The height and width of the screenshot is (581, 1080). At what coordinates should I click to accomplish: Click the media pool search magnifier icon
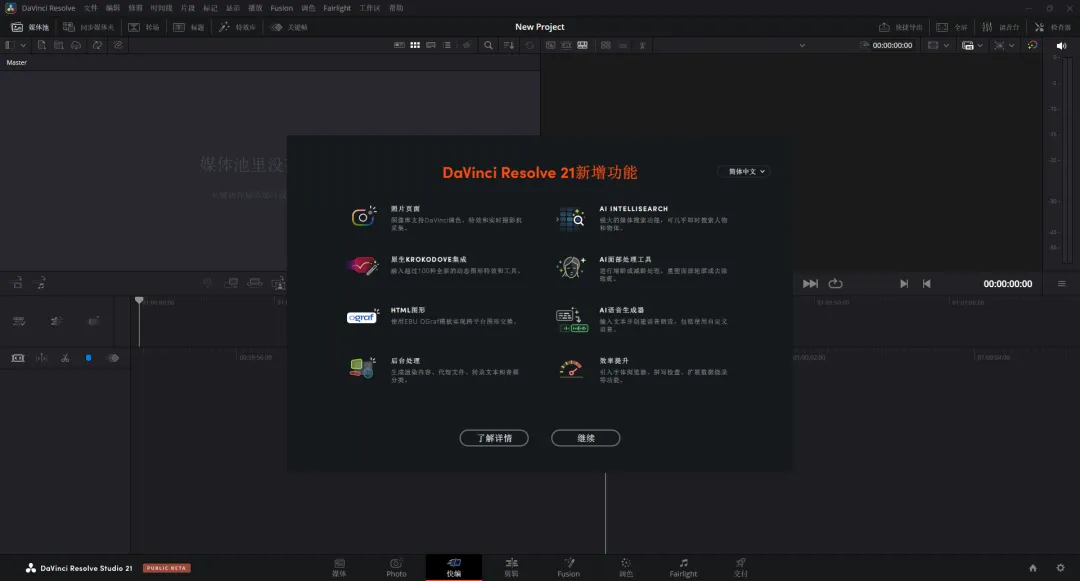[x=488, y=45]
